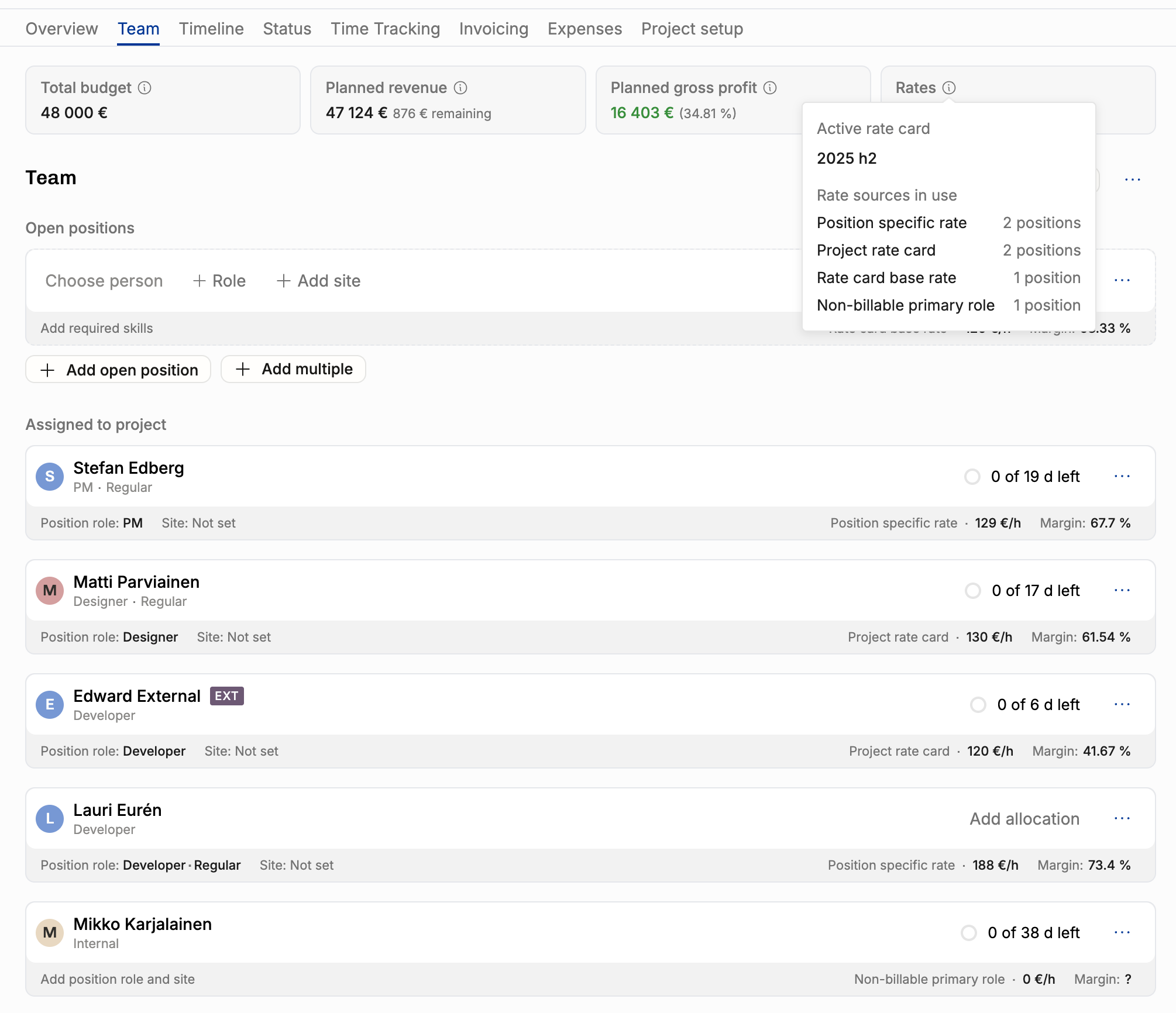Click Position role: Designer for Matti
Screen dimensions: 1176x1013
coord(109,637)
